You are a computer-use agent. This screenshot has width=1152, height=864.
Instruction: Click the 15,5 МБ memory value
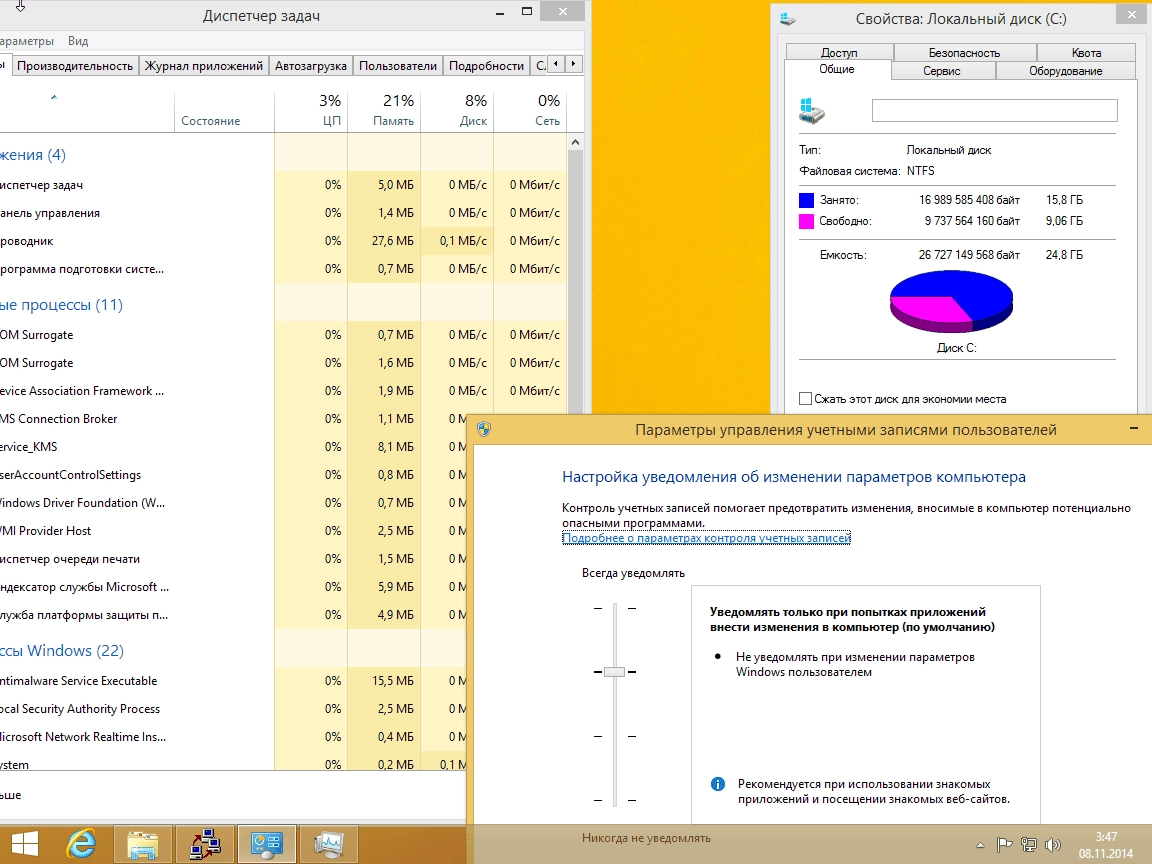pos(392,681)
